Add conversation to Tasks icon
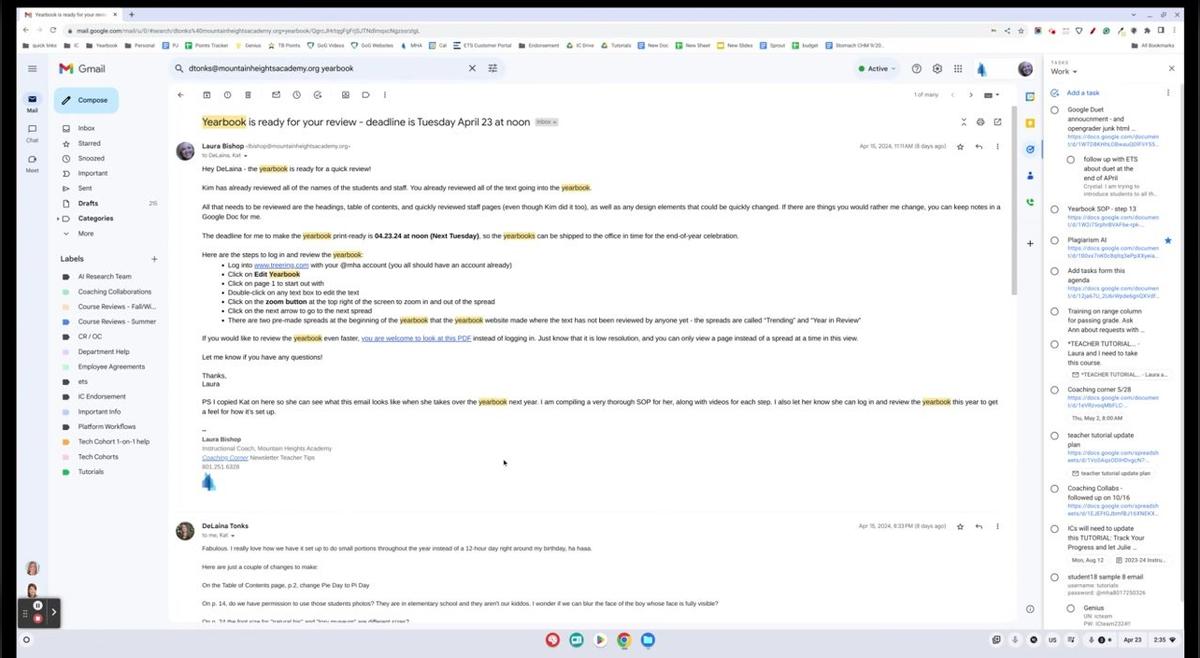Viewport: 1200px width, 658px height. [x=317, y=95]
